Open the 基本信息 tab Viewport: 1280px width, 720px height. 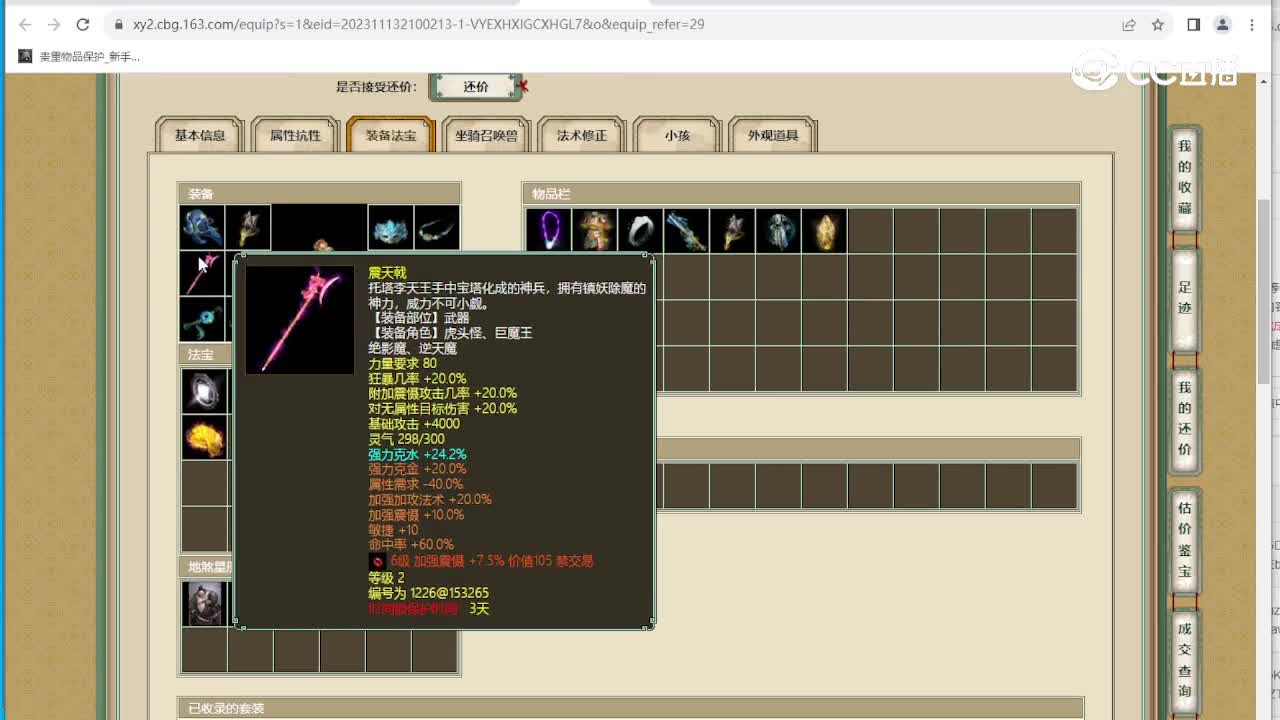(x=200, y=135)
